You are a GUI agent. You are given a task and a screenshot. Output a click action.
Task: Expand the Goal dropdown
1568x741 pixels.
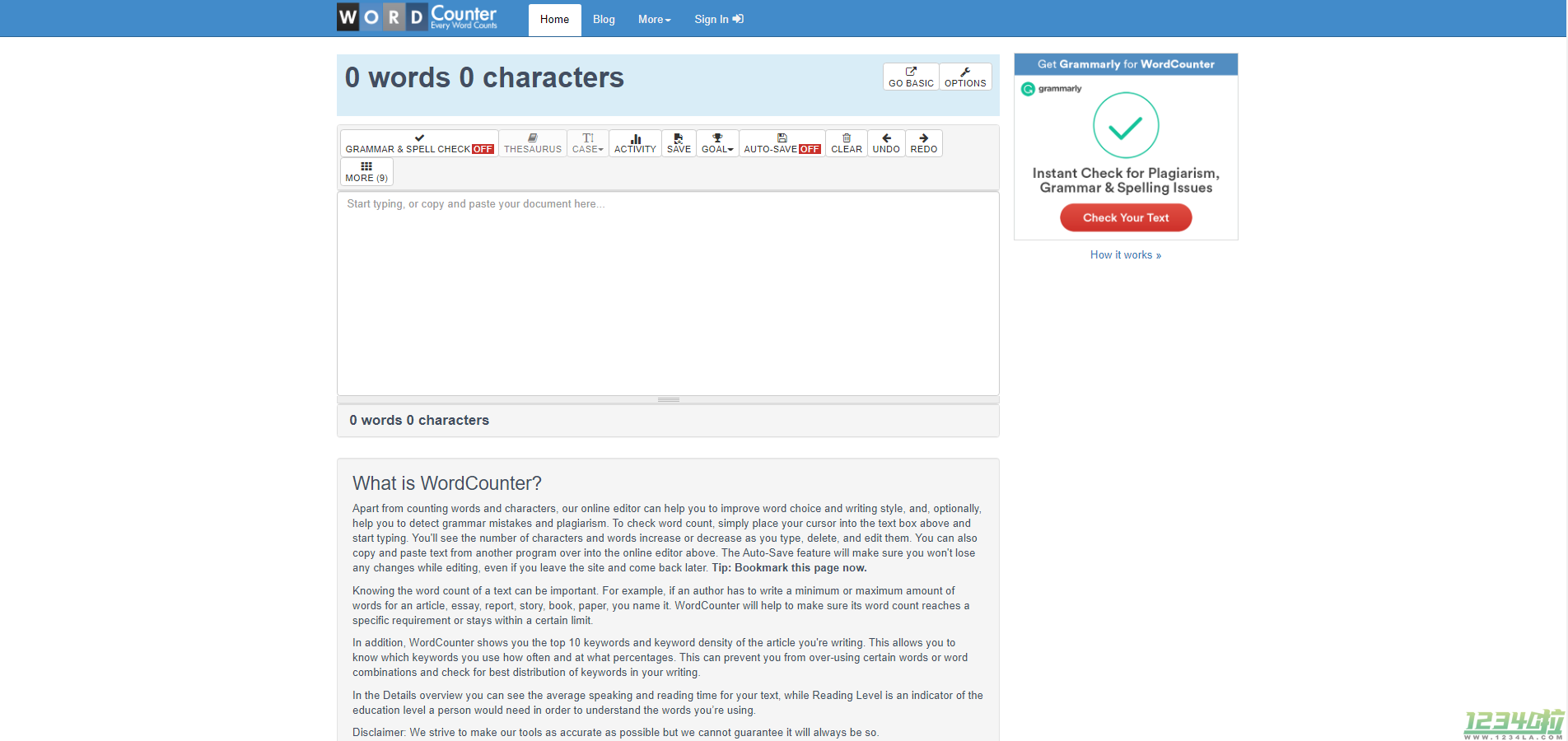[717, 143]
